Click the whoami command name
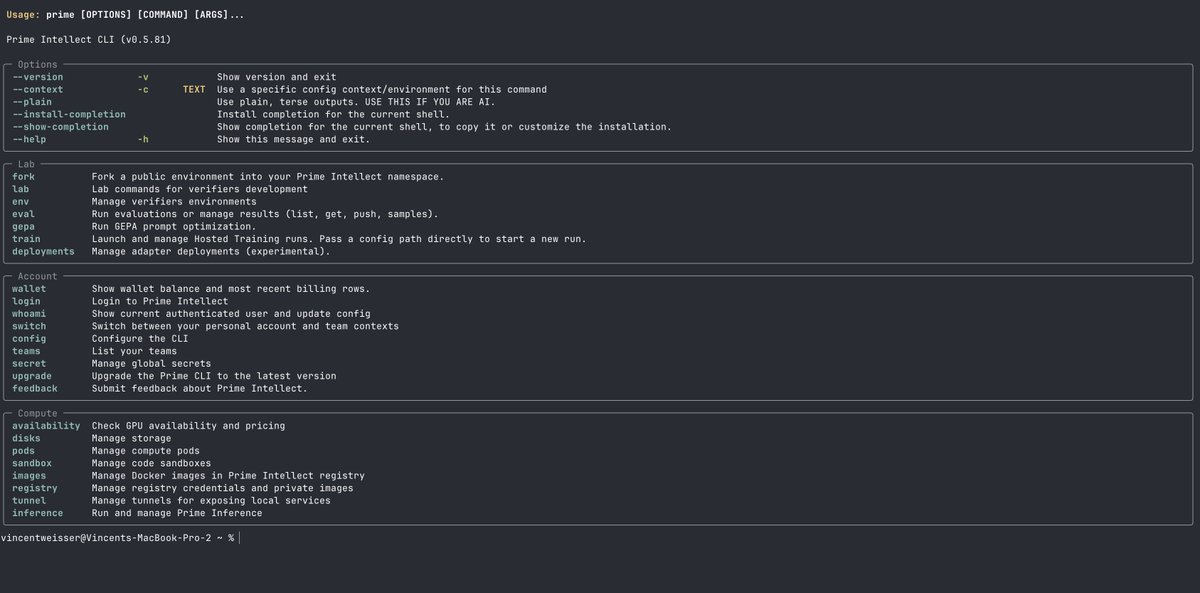 click(x=29, y=313)
